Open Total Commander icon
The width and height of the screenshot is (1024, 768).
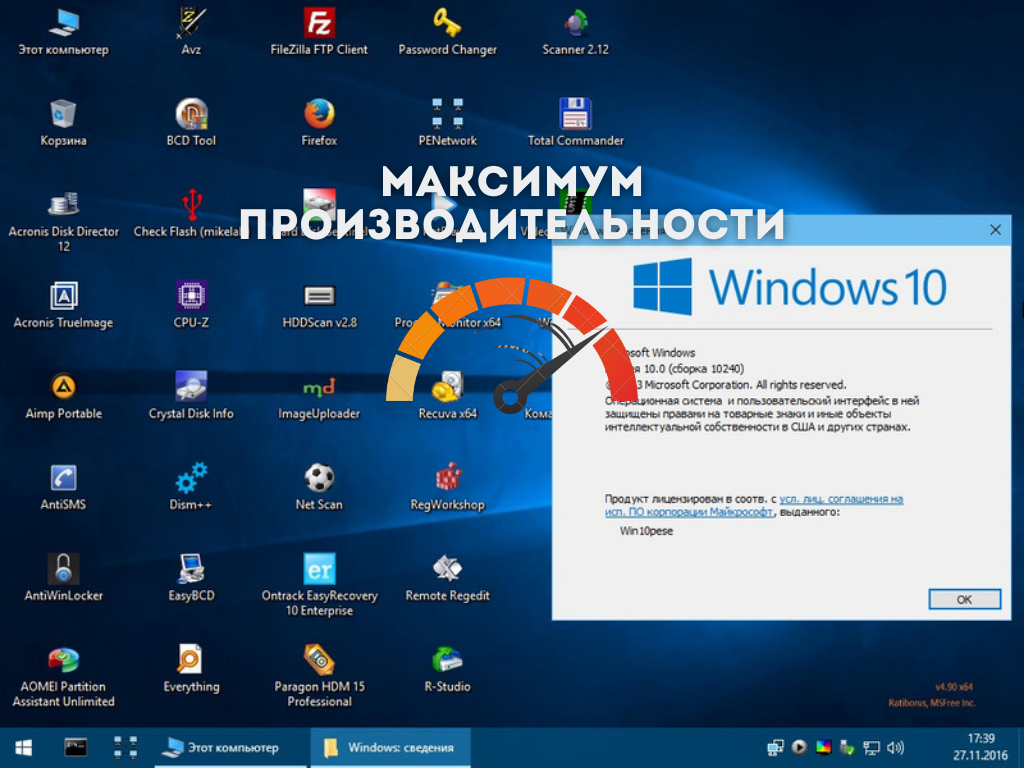pos(575,123)
